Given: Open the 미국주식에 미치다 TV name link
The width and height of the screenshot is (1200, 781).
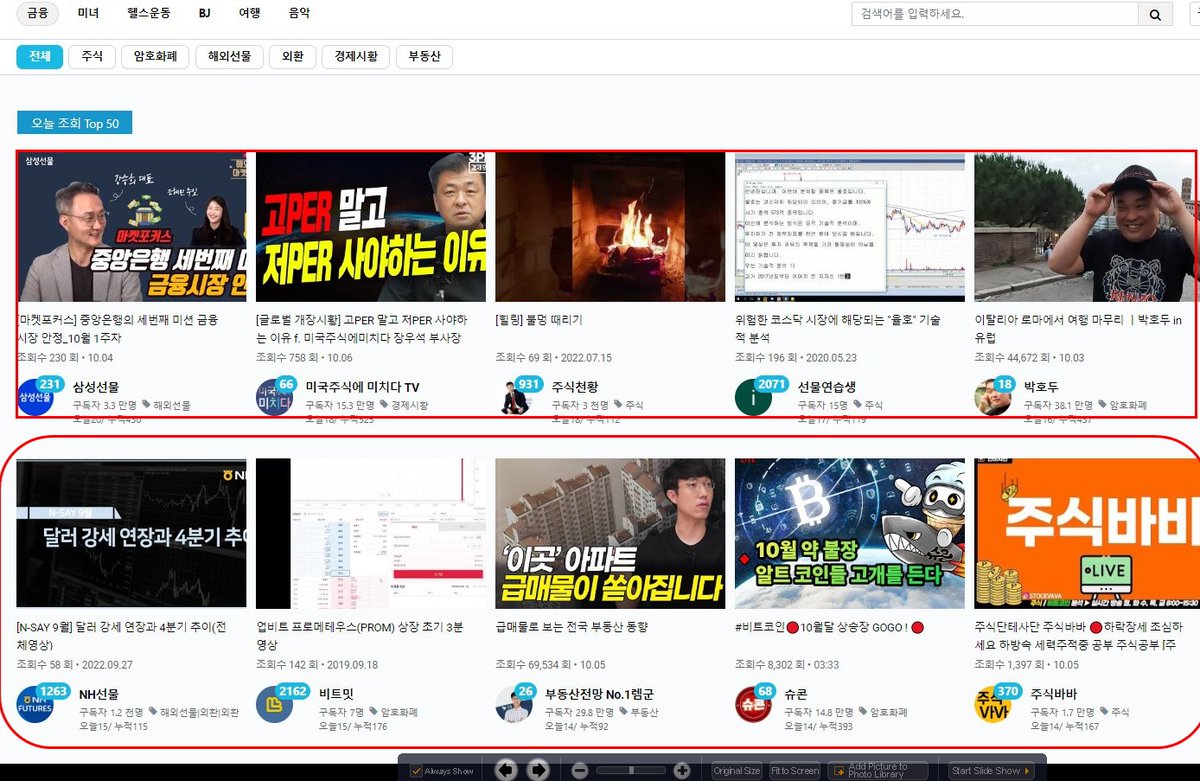Looking at the screenshot, I should [363, 387].
